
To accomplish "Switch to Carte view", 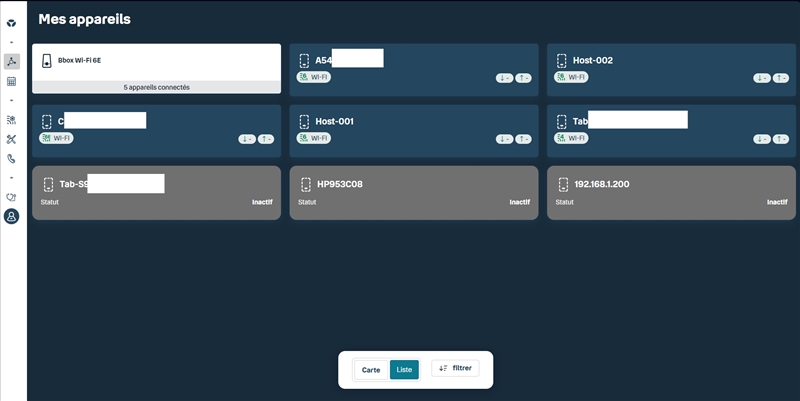I will [371, 370].
